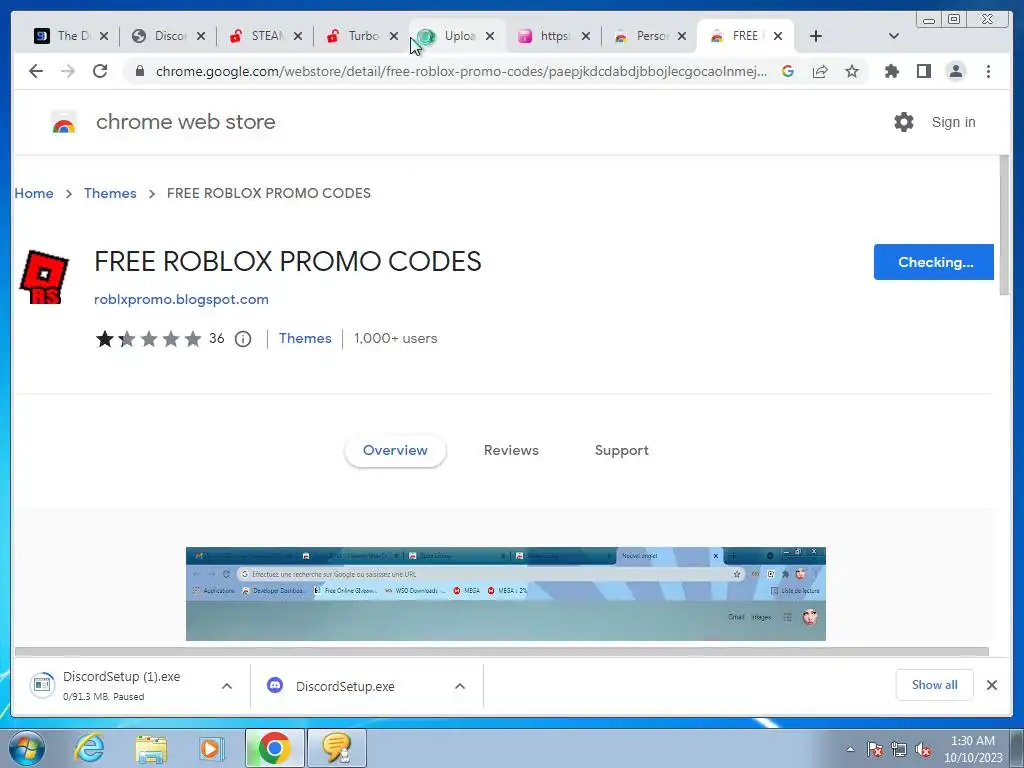
Task: Close the Turbo tab
Action: 394,37
